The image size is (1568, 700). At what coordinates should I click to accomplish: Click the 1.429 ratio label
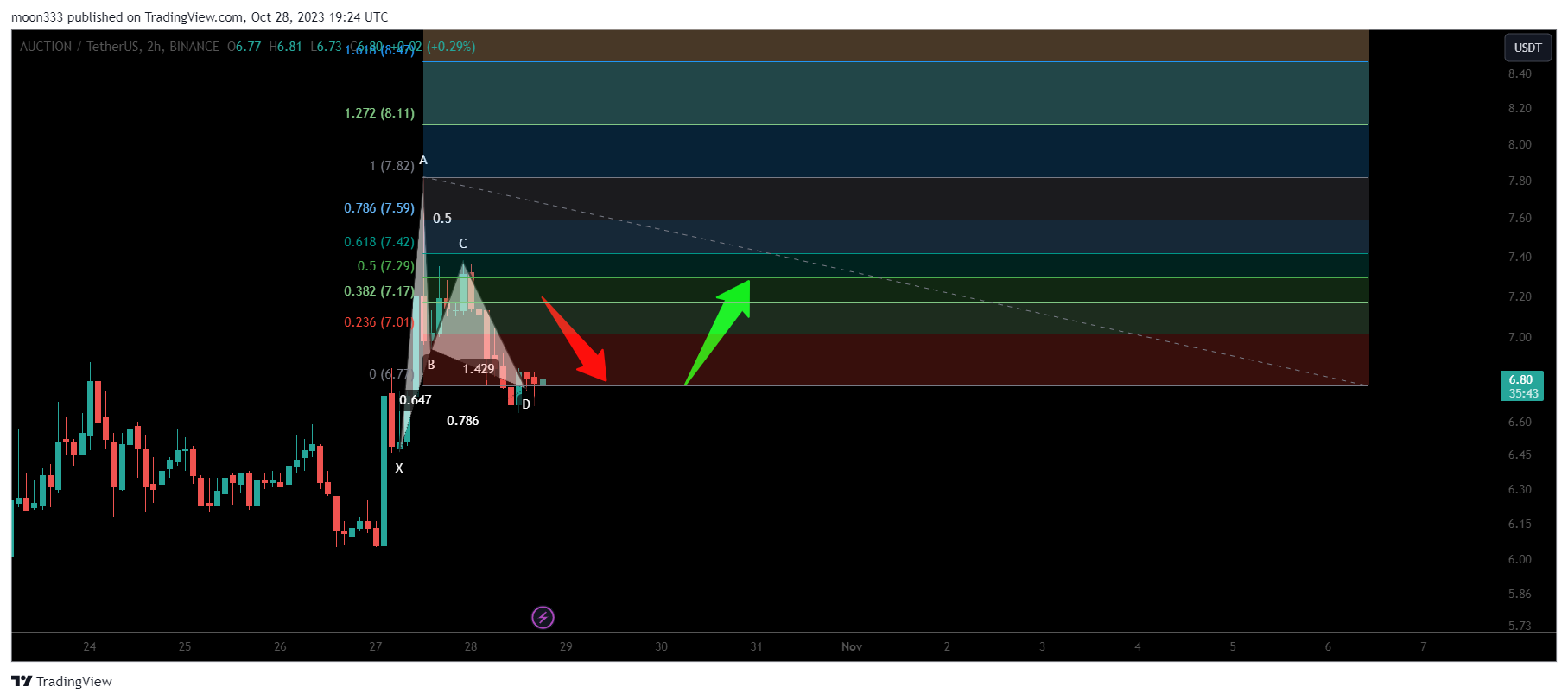(x=479, y=369)
